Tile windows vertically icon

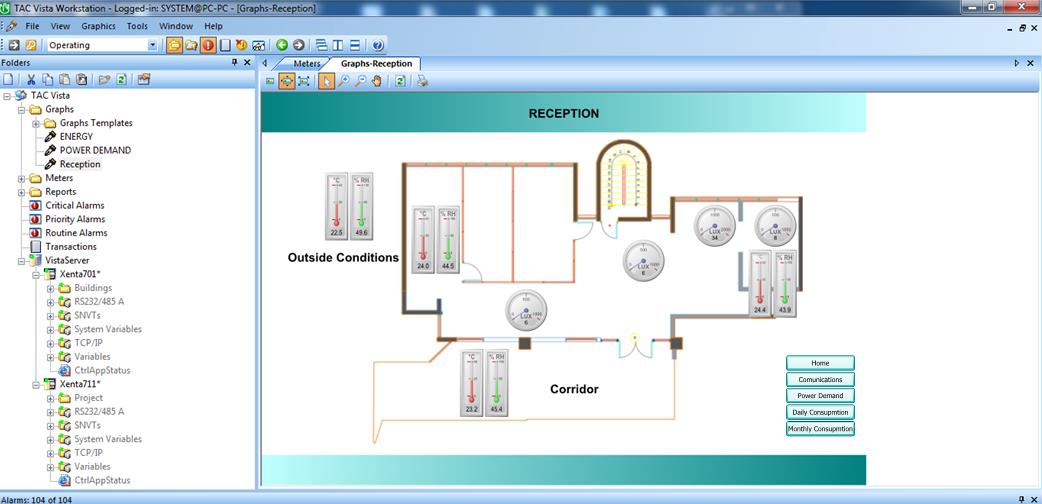(338, 45)
